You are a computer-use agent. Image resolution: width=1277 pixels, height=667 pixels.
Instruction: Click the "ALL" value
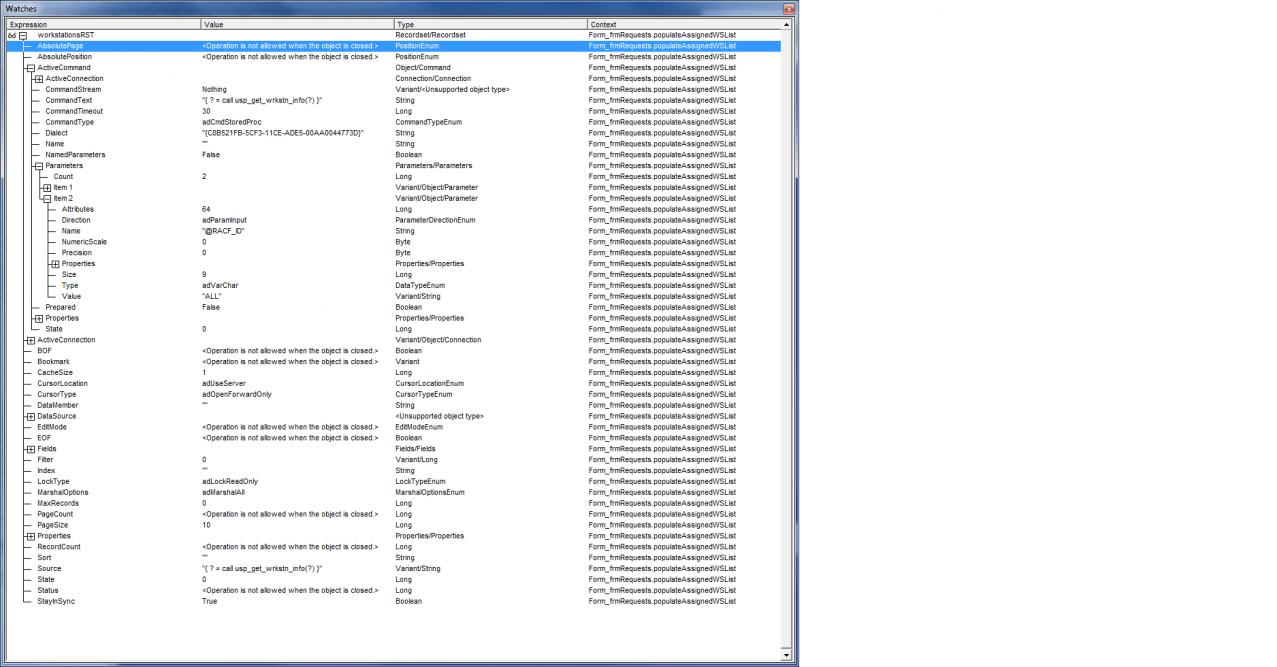211,296
